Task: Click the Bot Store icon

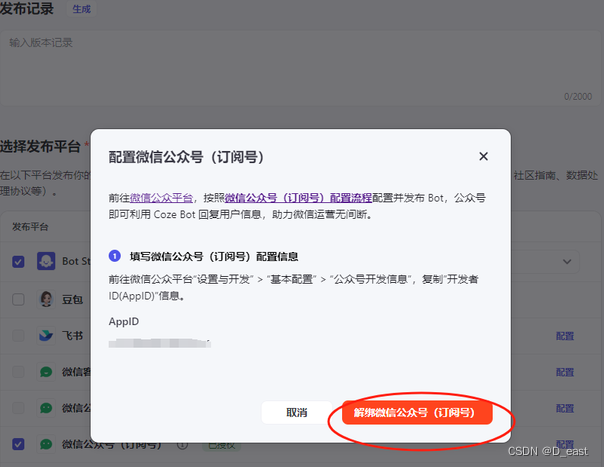Action: coord(46,262)
